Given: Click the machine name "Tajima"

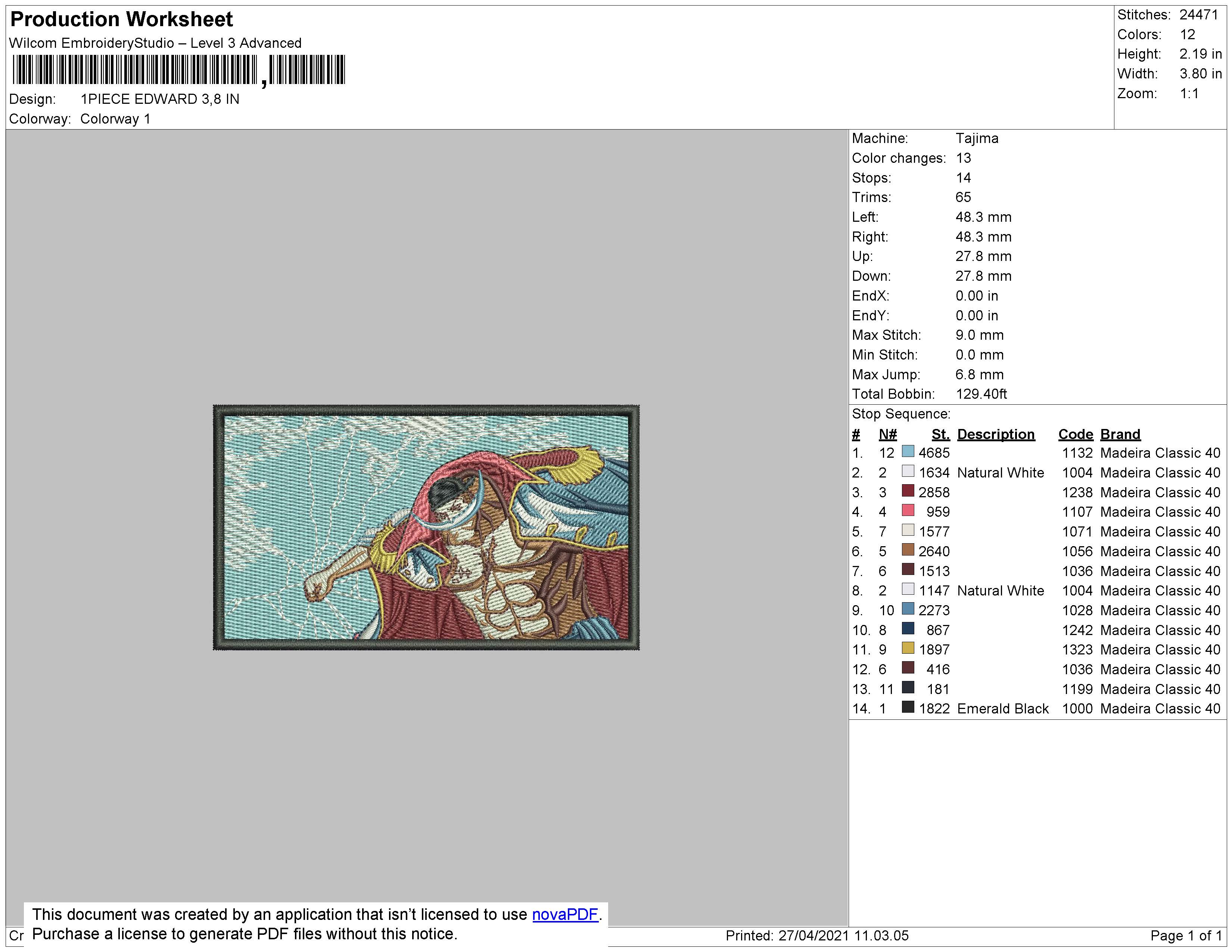Looking at the screenshot, I should (977, 139).
